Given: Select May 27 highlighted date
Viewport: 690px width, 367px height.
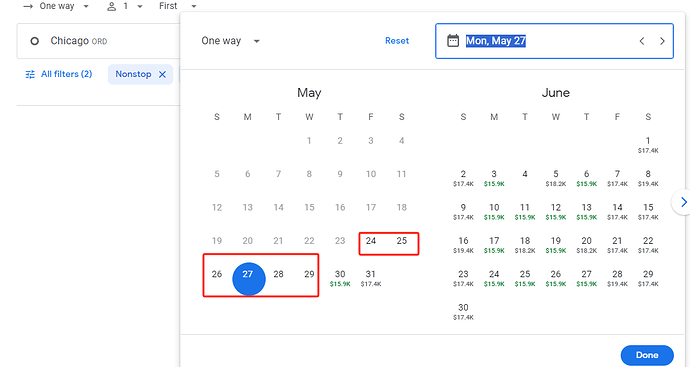Looking at the screenshot, I should click(x=249, y=279).
